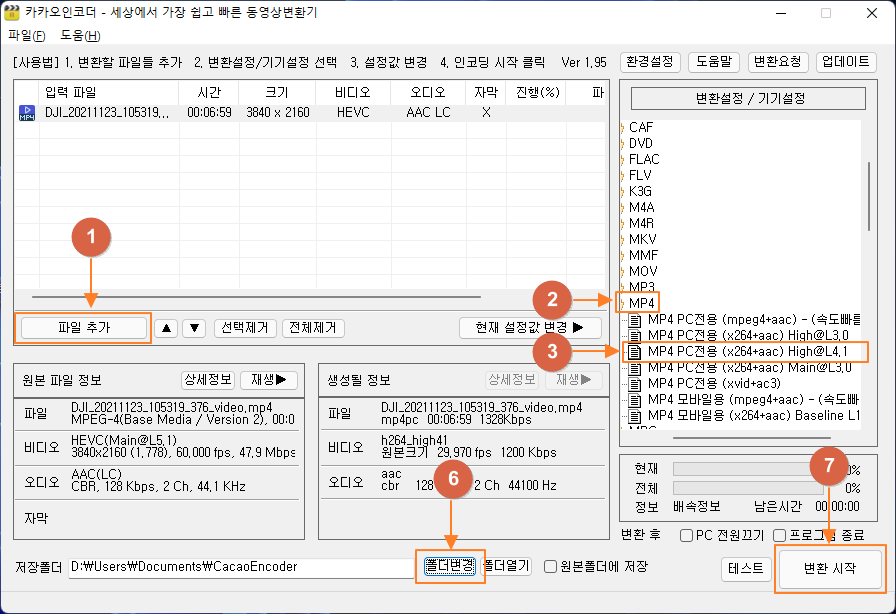Expand the M4A format group

(622, 208)
